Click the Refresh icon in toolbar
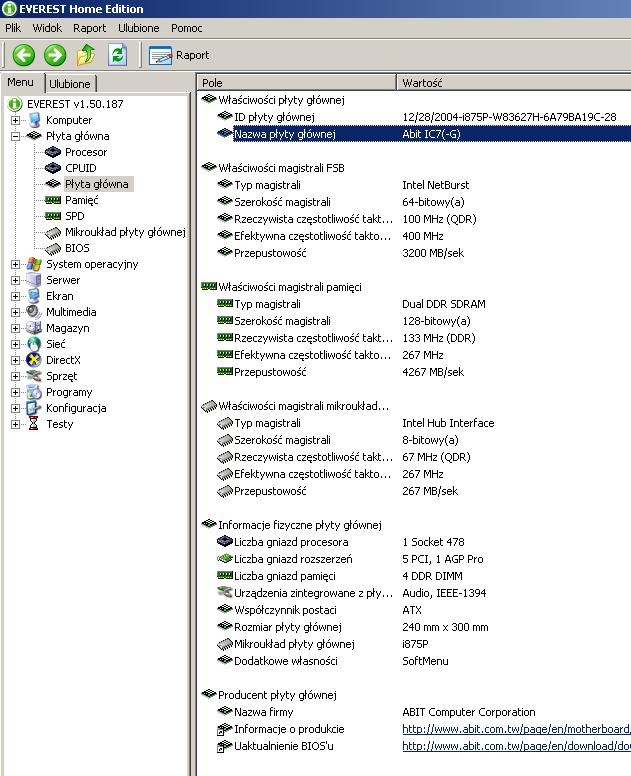This screenshot has height=776, width=631. pyautogui.click(x=118, y=54)
